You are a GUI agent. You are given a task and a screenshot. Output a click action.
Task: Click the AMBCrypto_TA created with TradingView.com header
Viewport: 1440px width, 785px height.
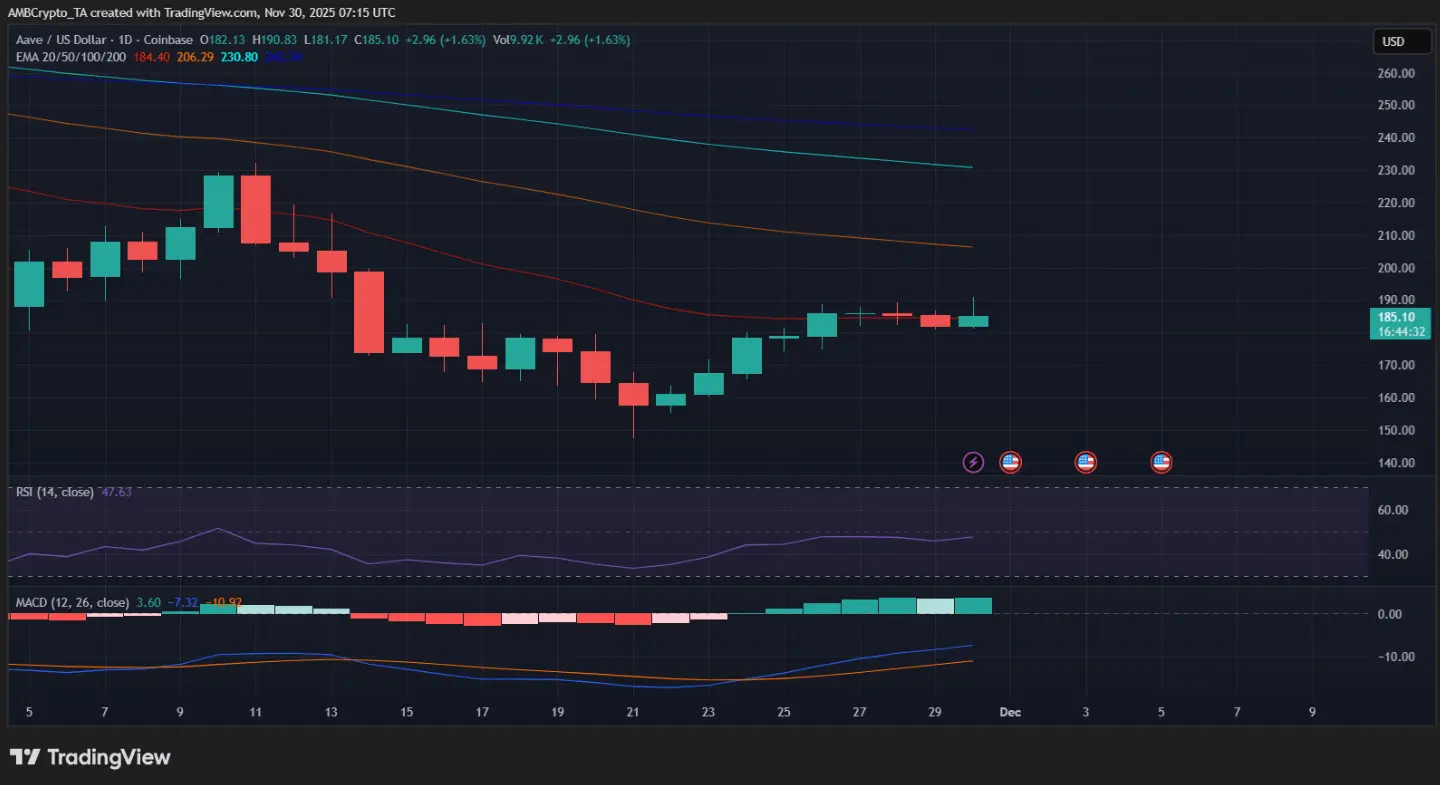click(201, 12)
